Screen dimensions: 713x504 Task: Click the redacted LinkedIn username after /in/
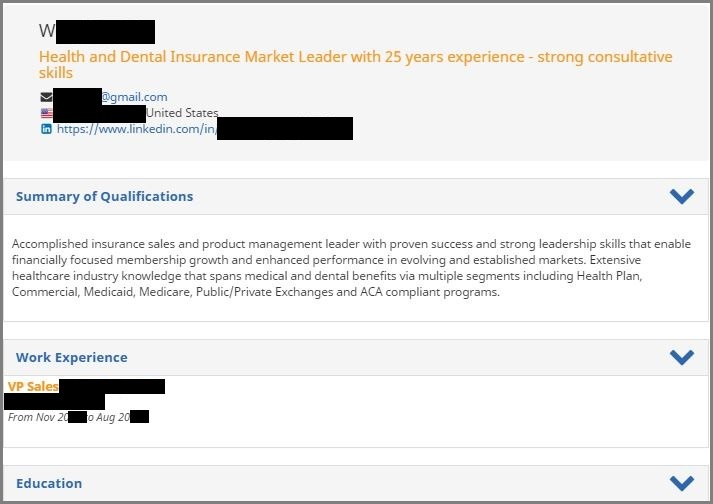tap(284, 129)
